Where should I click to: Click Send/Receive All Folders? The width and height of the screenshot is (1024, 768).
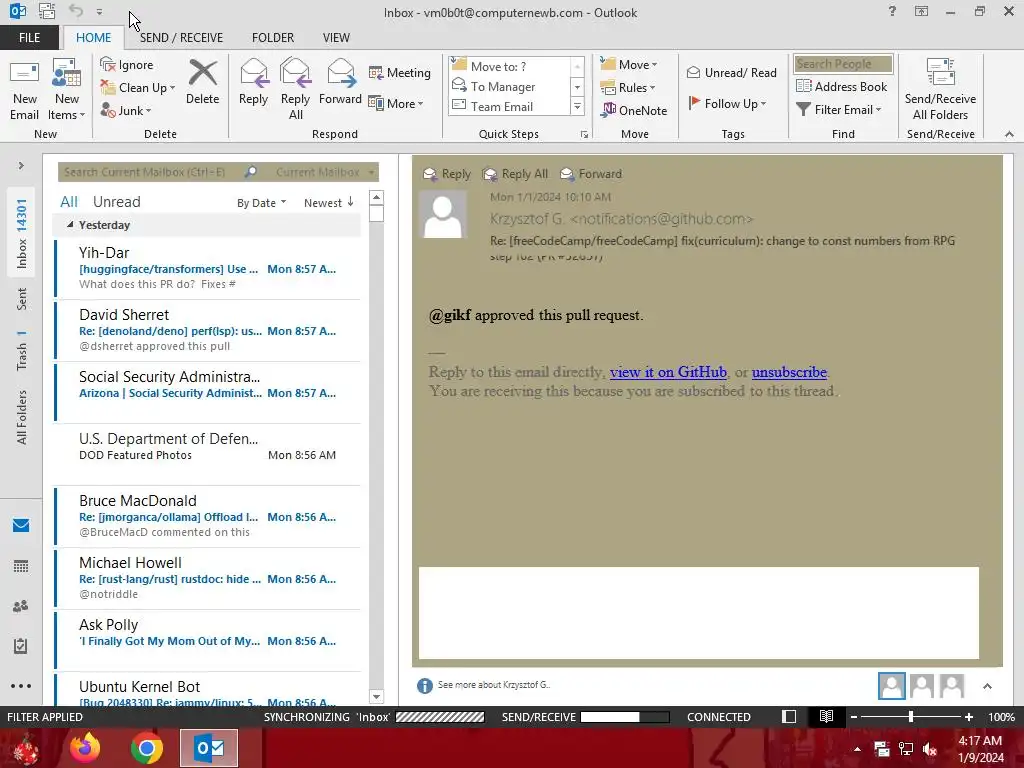tap(940, 90)
